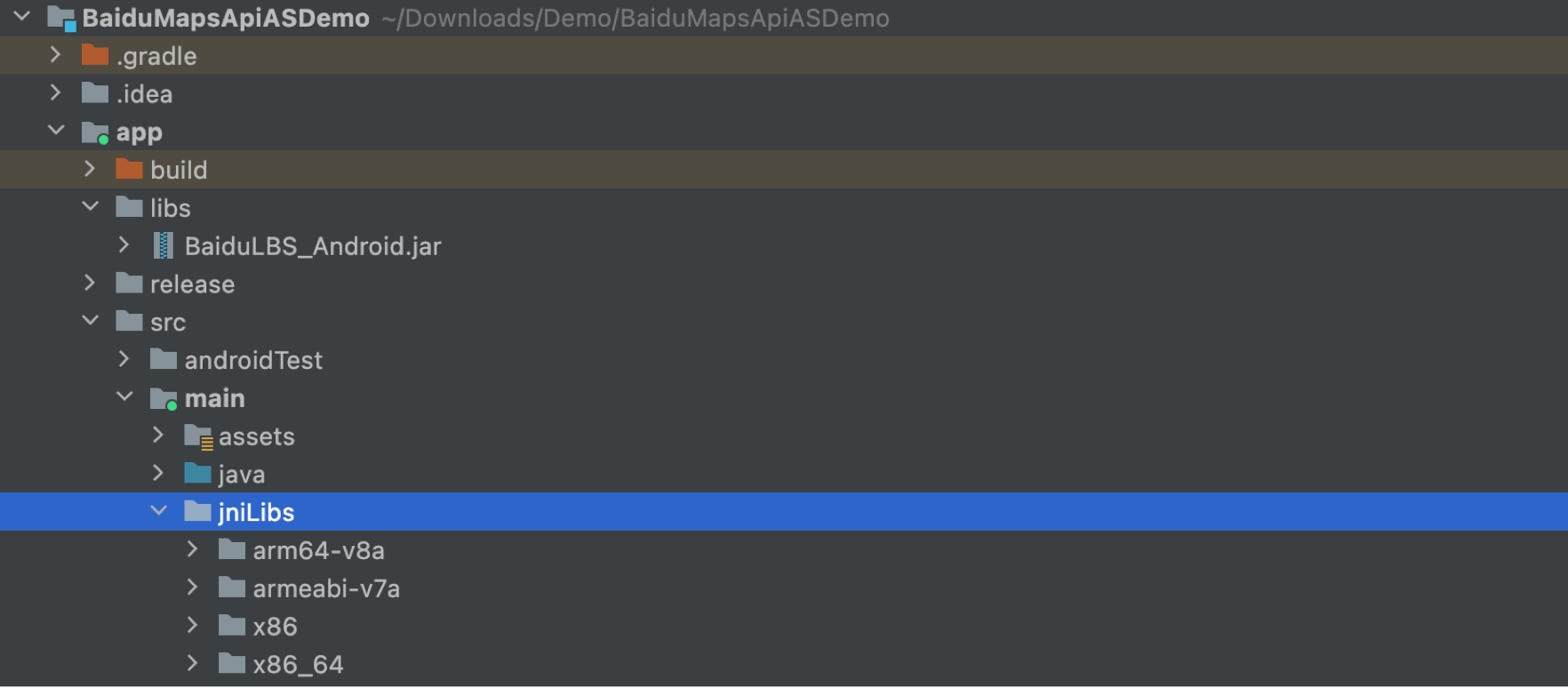Expand the .idea folder
The height and width of the screenshot is (688, 1568).
pyautogui.click(x=55, y=93)
